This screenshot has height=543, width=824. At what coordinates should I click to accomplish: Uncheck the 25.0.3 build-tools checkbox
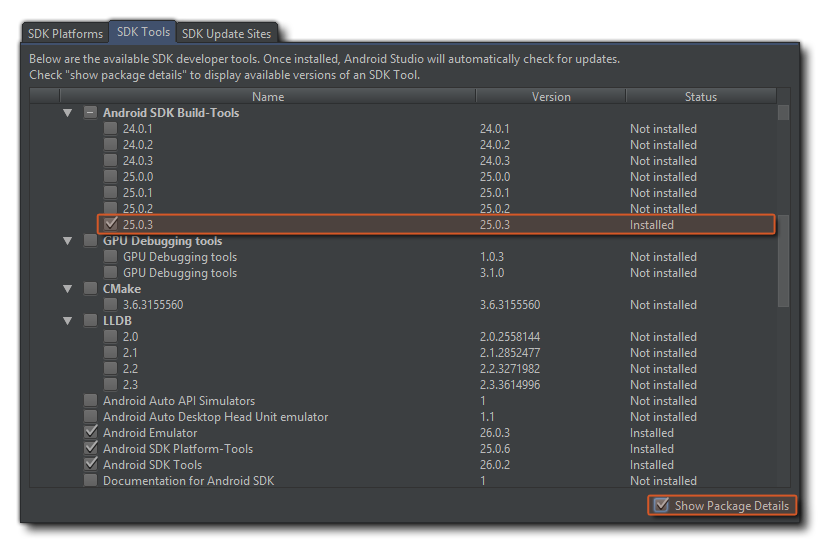click(111, 225)
